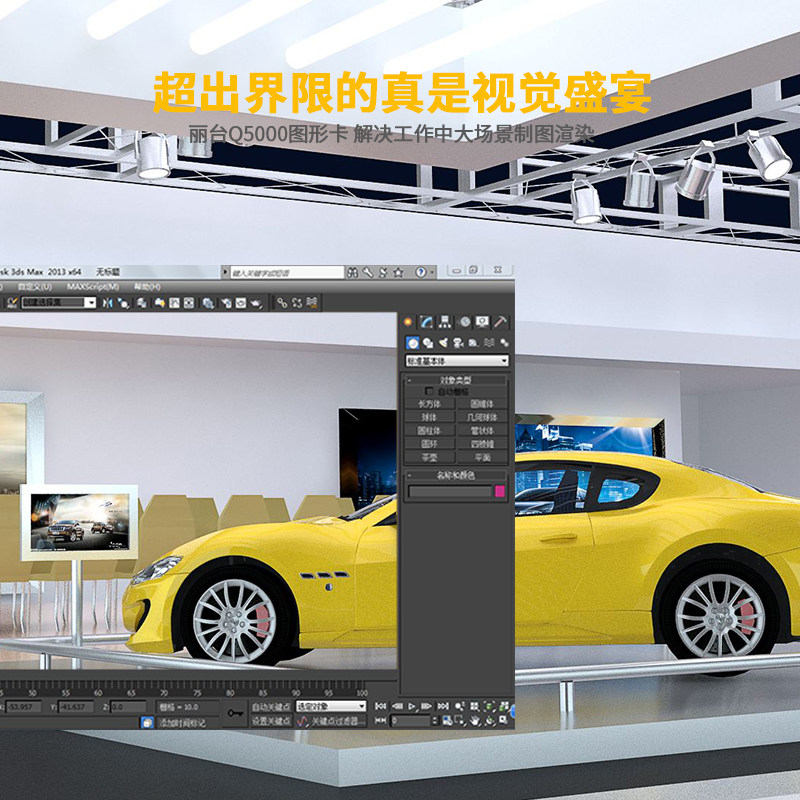Click the Pan View hand icon
This screenshot has height=800, width=800.
tap(475, 720)
